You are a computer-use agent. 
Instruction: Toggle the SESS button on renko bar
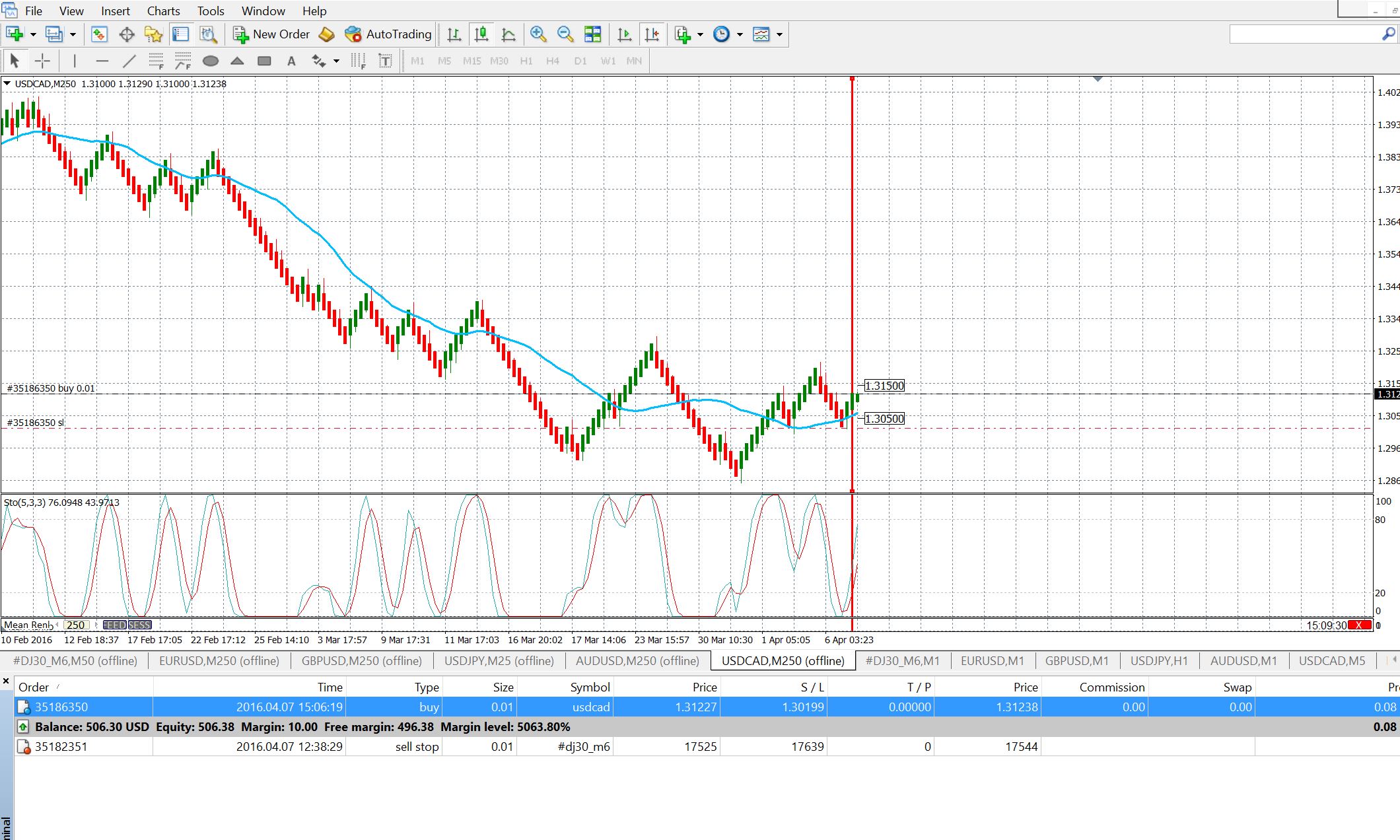(139, 625)
